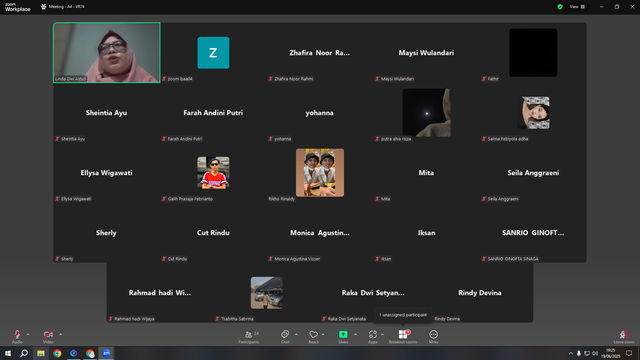640x360 pixels.
Task: Click the Sheintia Ayu participant name
Action: click(106, 113)
